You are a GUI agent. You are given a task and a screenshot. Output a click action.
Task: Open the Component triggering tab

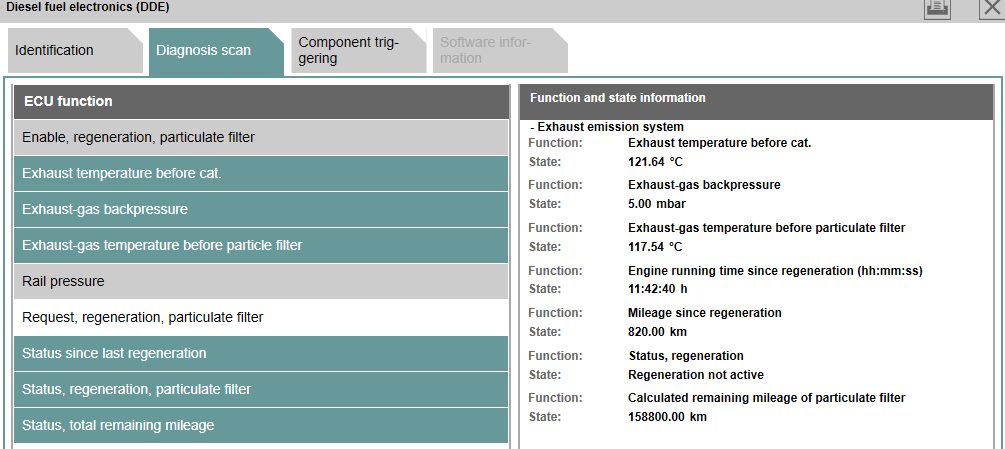(x=358, y=51)
